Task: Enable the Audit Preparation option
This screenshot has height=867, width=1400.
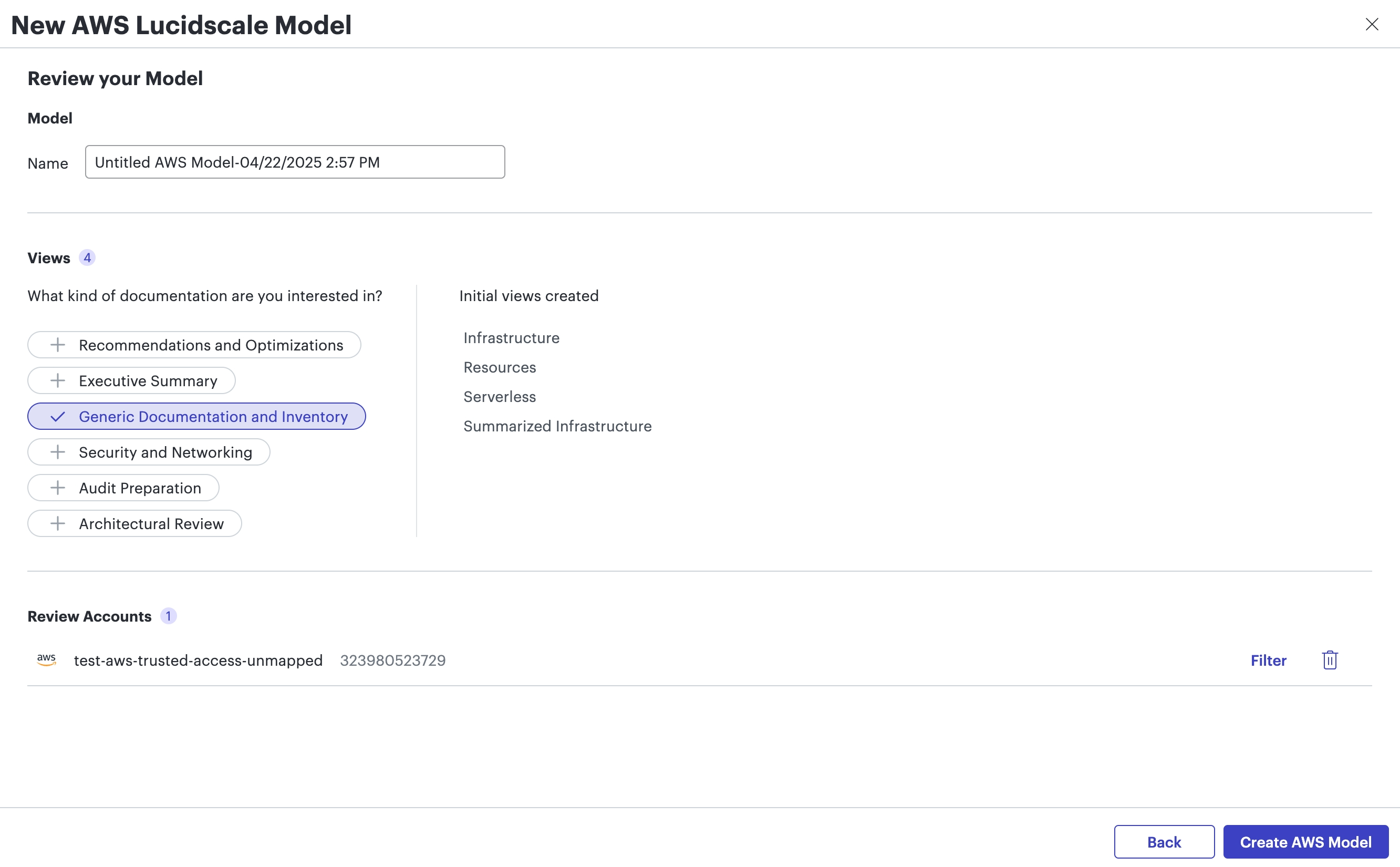Action: pos(123,488)
